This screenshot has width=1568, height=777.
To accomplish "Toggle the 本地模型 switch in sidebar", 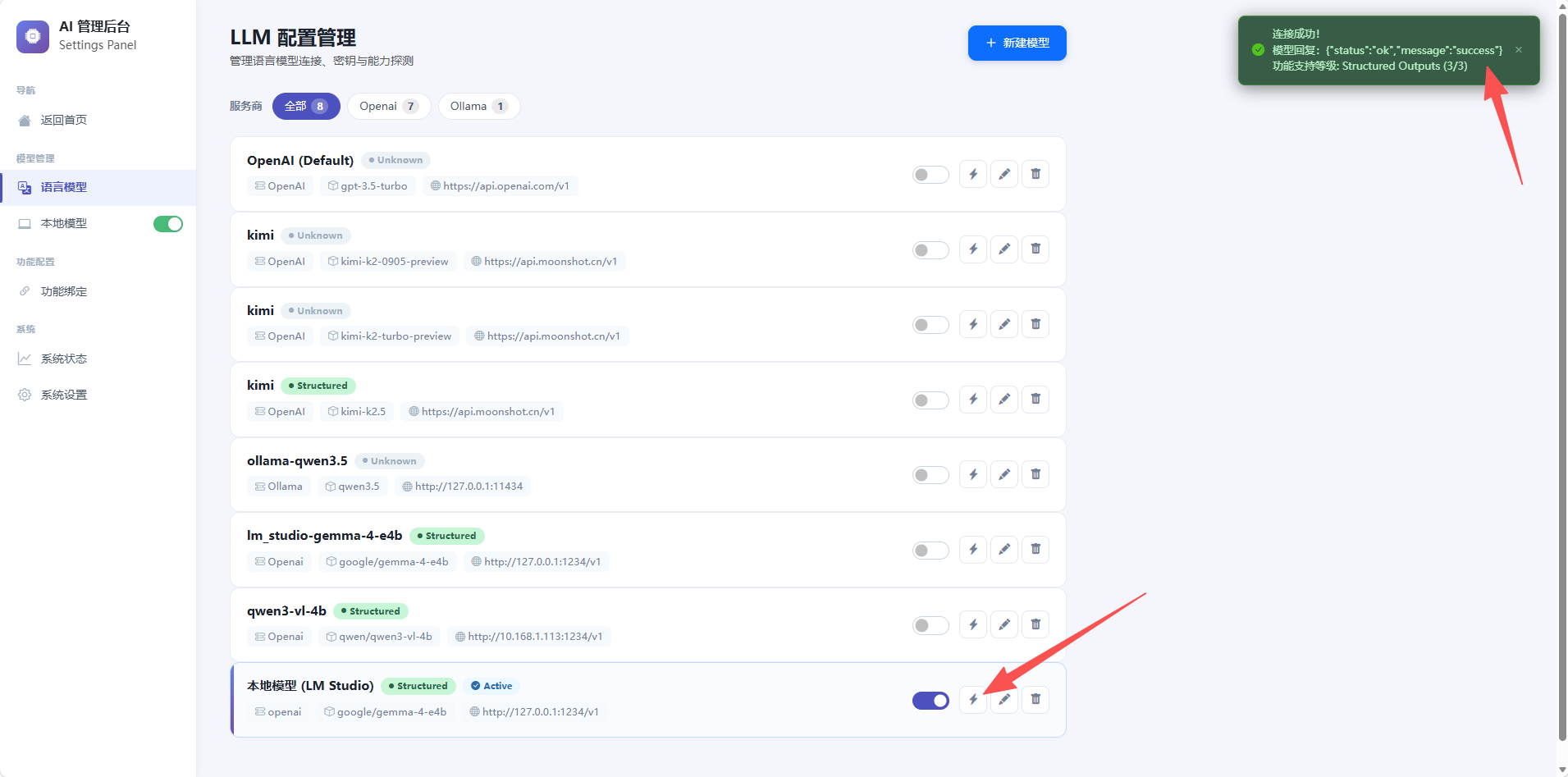I will click(x=168, y=224).
